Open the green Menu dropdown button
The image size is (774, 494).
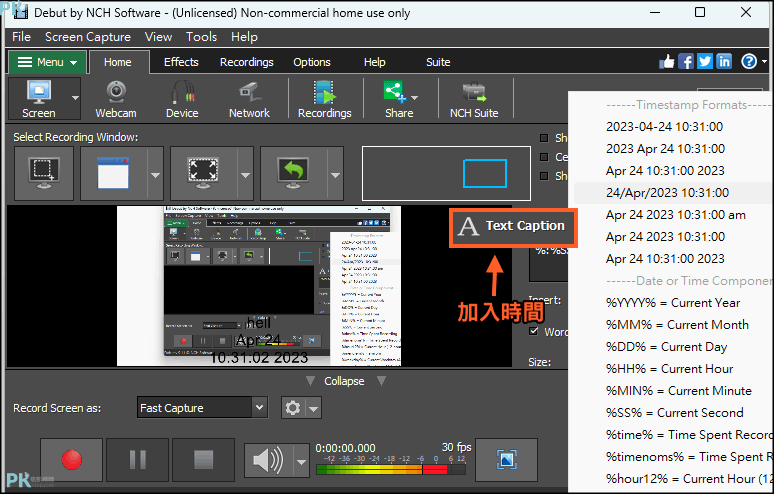tap(47, 62)
